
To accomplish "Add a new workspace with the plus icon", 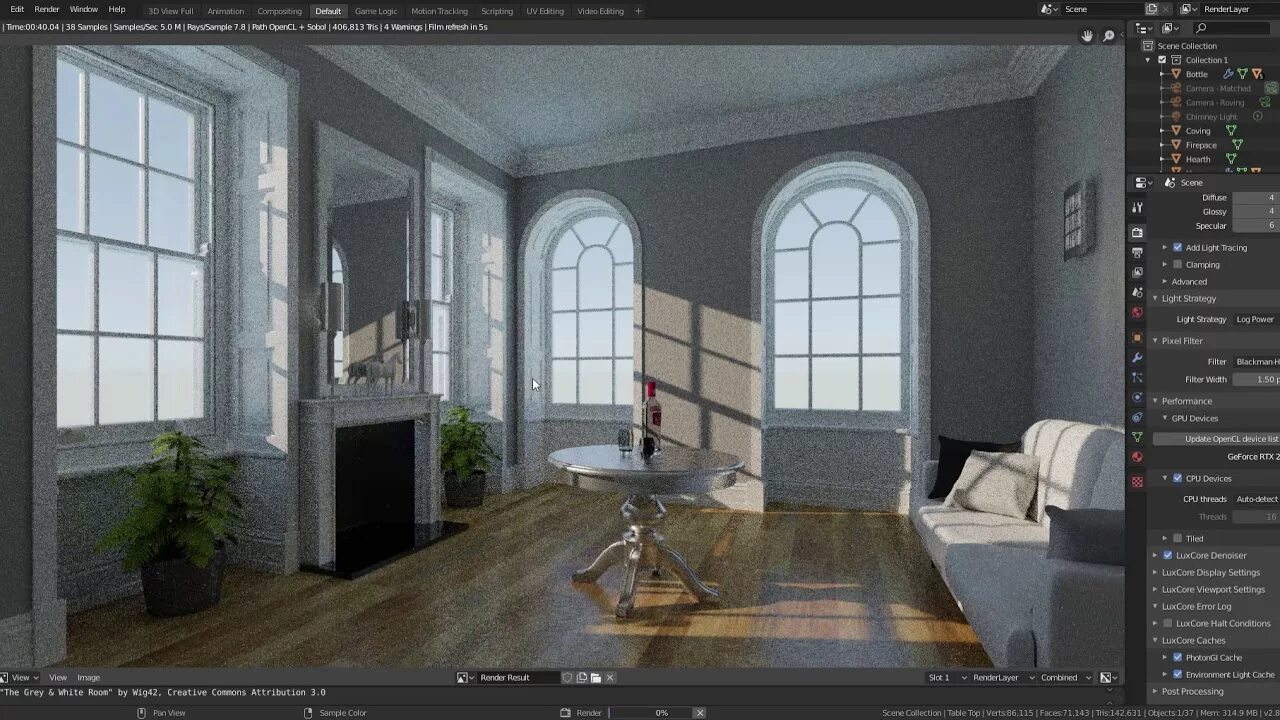I will 638,11.
